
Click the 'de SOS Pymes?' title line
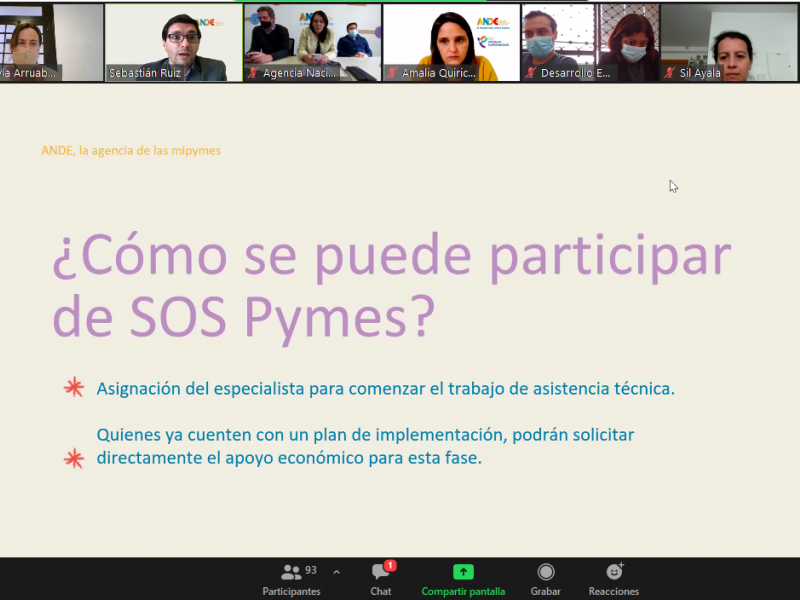(244, 318)
